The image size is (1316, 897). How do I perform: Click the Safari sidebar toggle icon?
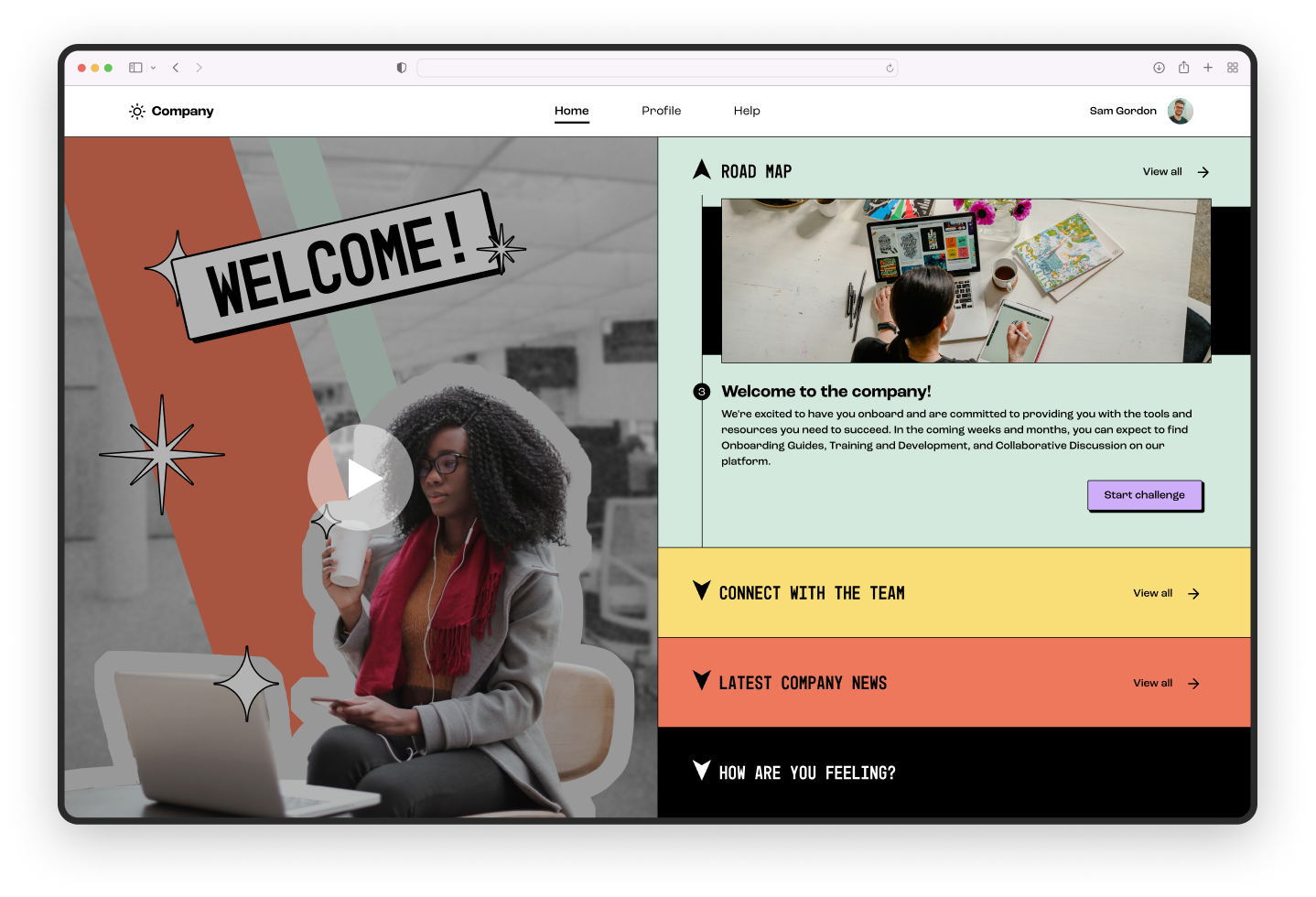pos(135,68)
